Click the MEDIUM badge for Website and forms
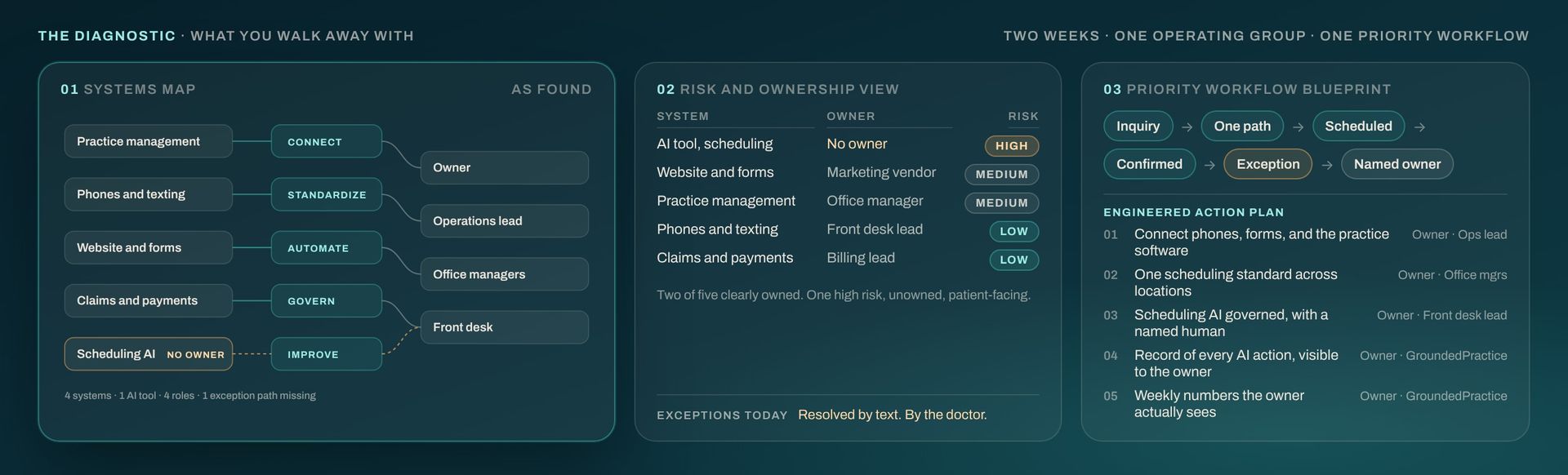The width and height of the screenshot is (1568, 475). [1002, 175]
